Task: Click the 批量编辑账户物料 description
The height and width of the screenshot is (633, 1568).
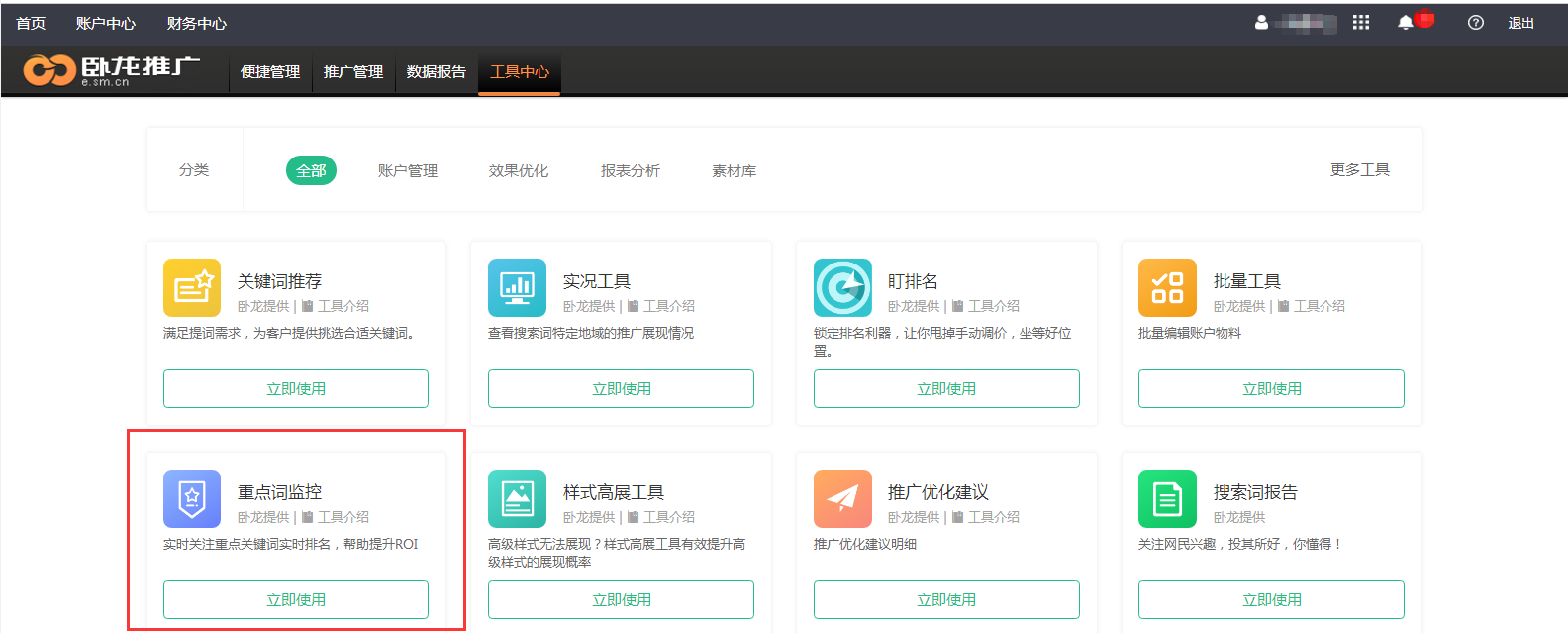Action: click(1190, 333)
